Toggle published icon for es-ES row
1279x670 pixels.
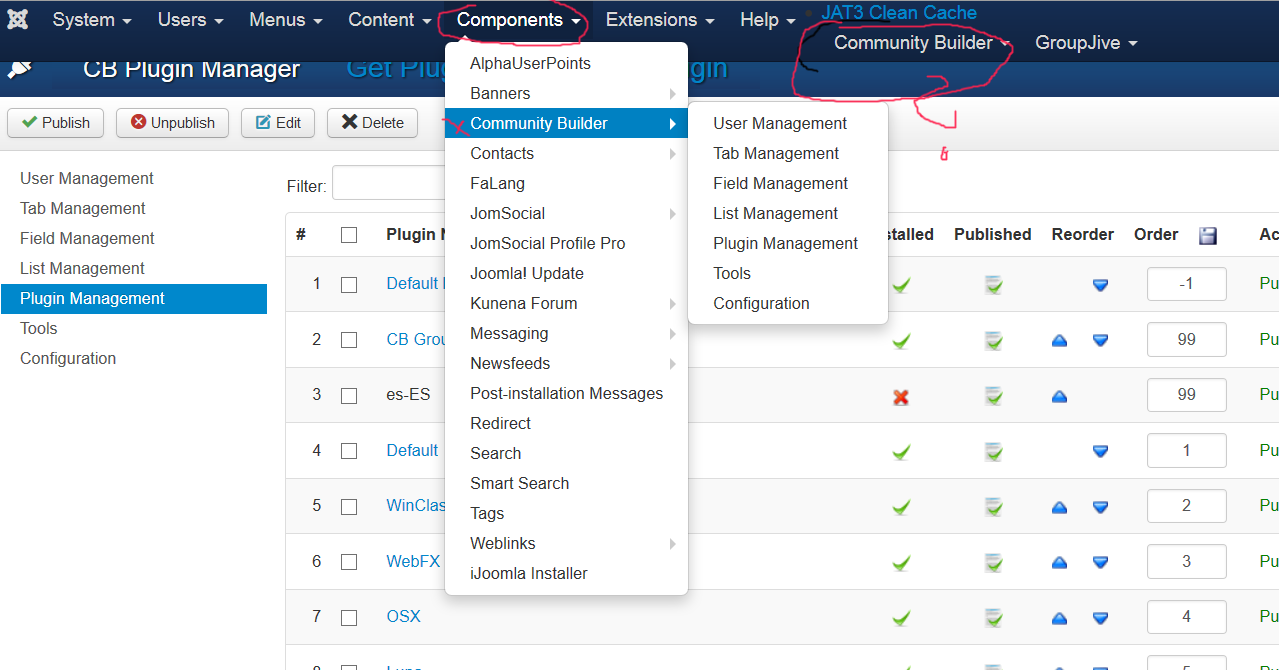tap(993, 395)
